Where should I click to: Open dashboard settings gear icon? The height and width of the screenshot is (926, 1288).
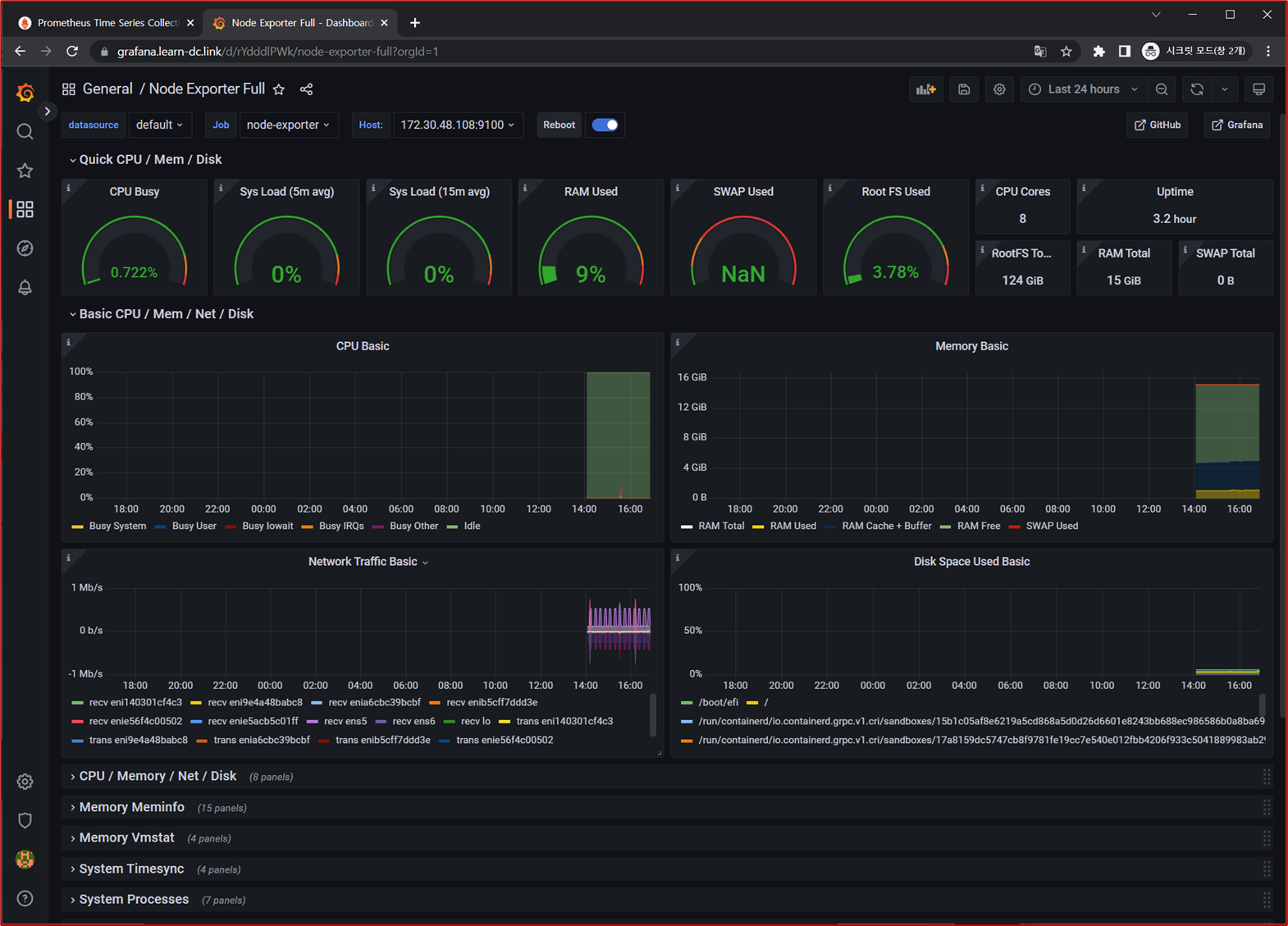click(x=999, y=89)
